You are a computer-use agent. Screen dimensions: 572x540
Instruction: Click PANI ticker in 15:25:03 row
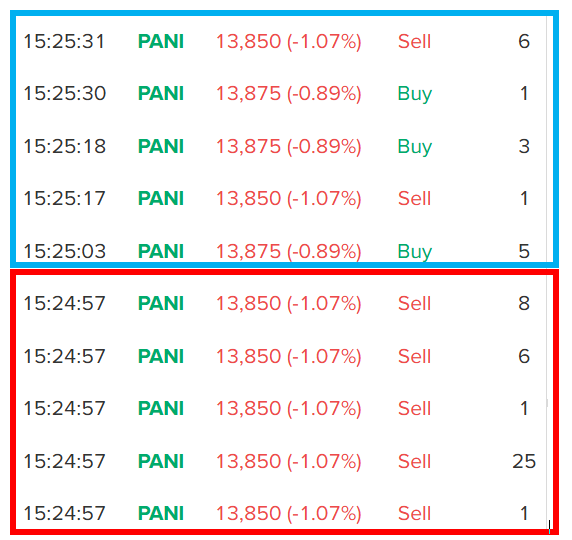(x=161, y=251)
